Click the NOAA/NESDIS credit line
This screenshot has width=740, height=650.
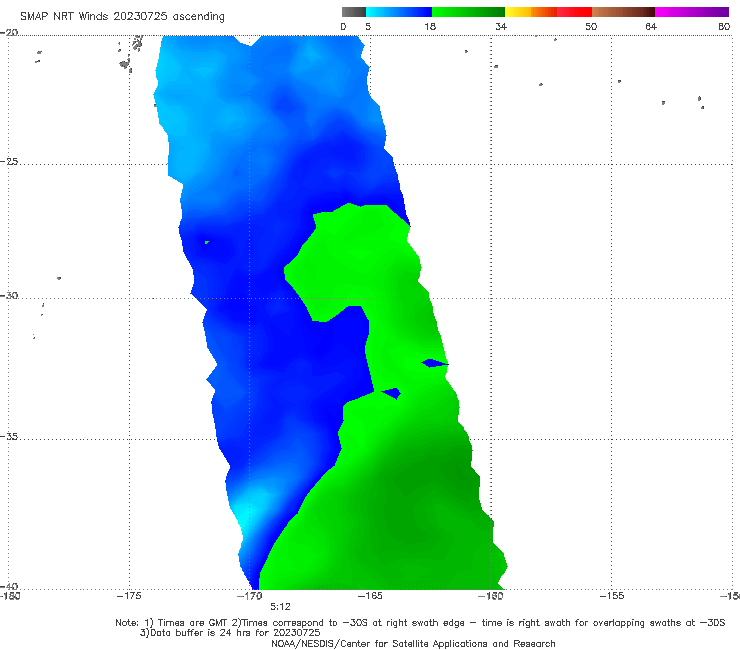click(x=413, y=644)
